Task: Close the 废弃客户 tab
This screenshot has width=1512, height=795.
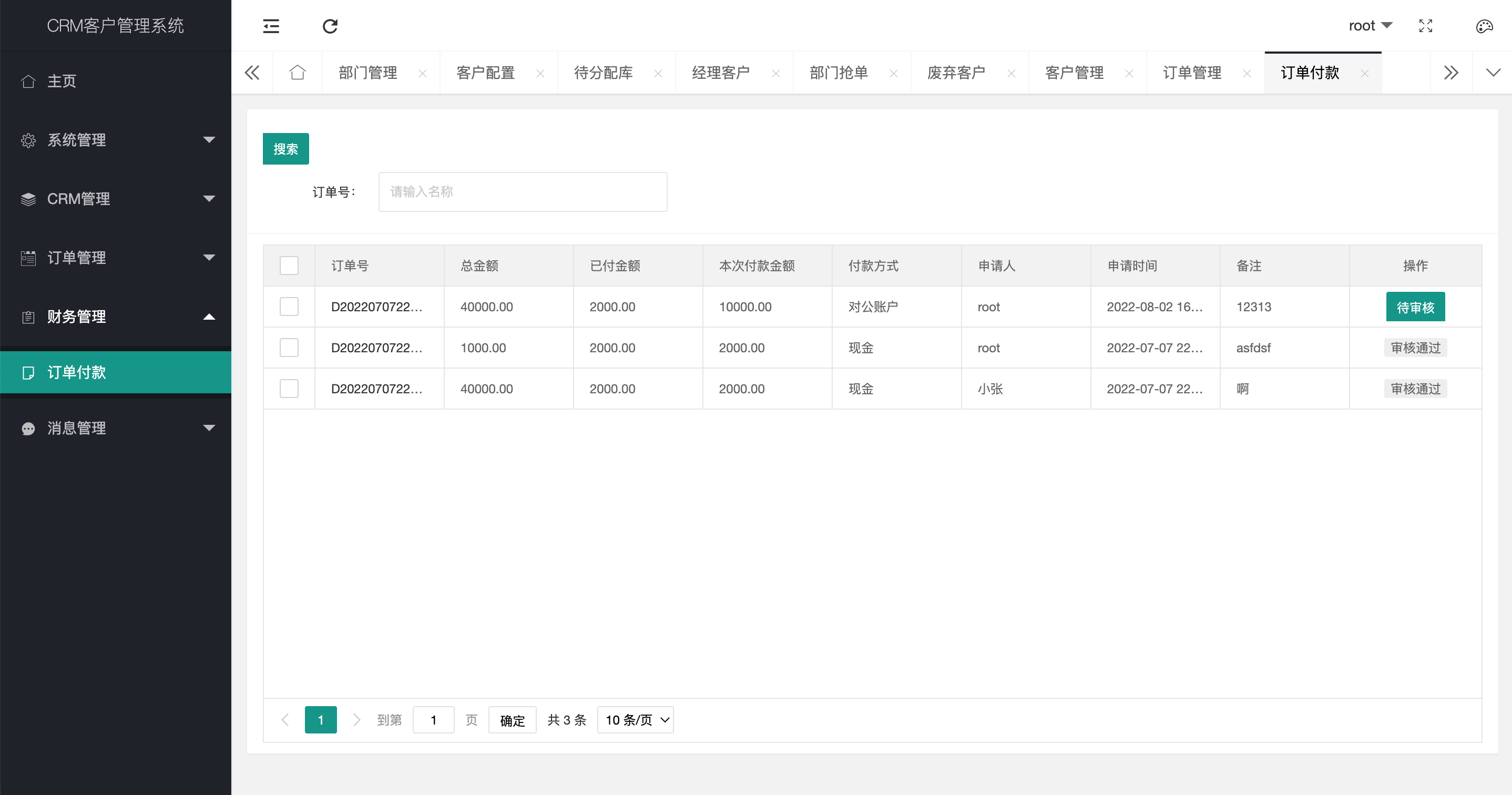Action: point(1012,74)
